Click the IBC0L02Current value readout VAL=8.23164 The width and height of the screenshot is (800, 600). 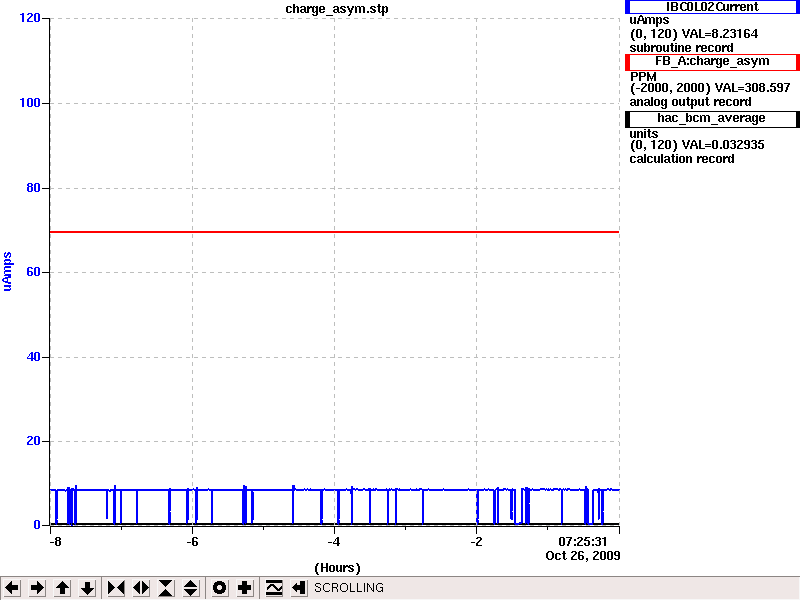(720, 34)
